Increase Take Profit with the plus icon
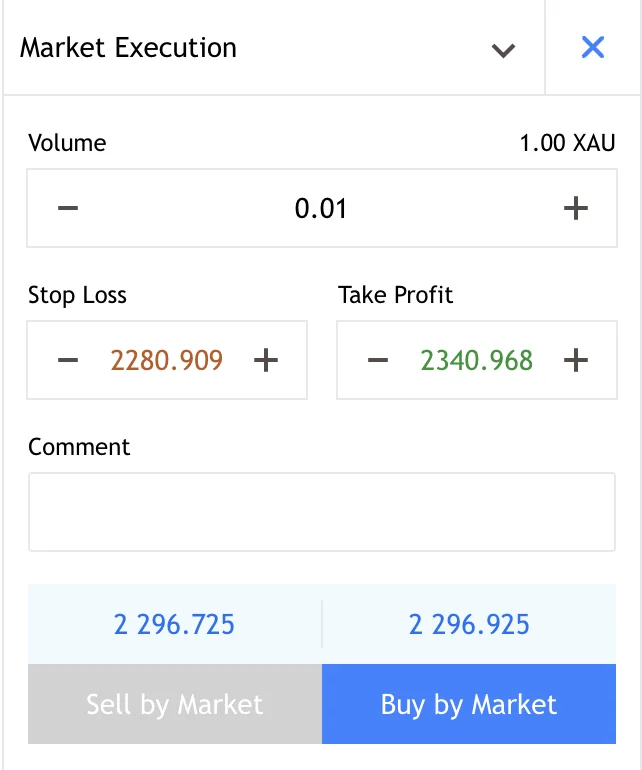The height and width of the screenshot is (770, 642). point(575,360)
